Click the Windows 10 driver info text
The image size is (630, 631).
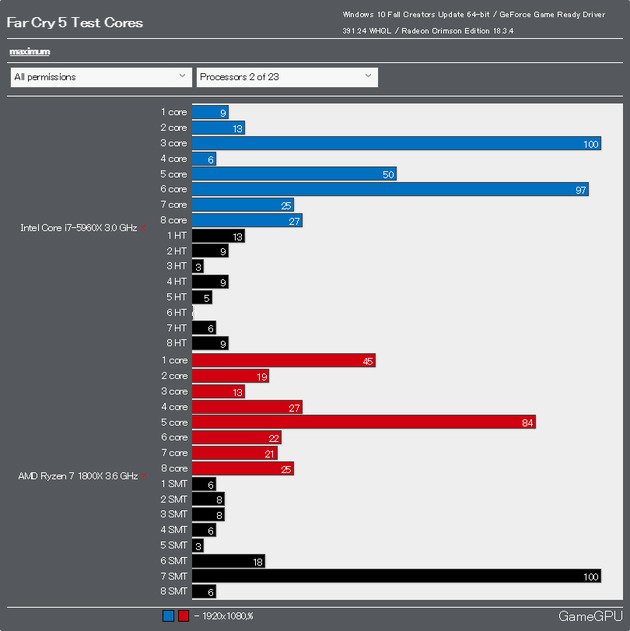(474, 23)
